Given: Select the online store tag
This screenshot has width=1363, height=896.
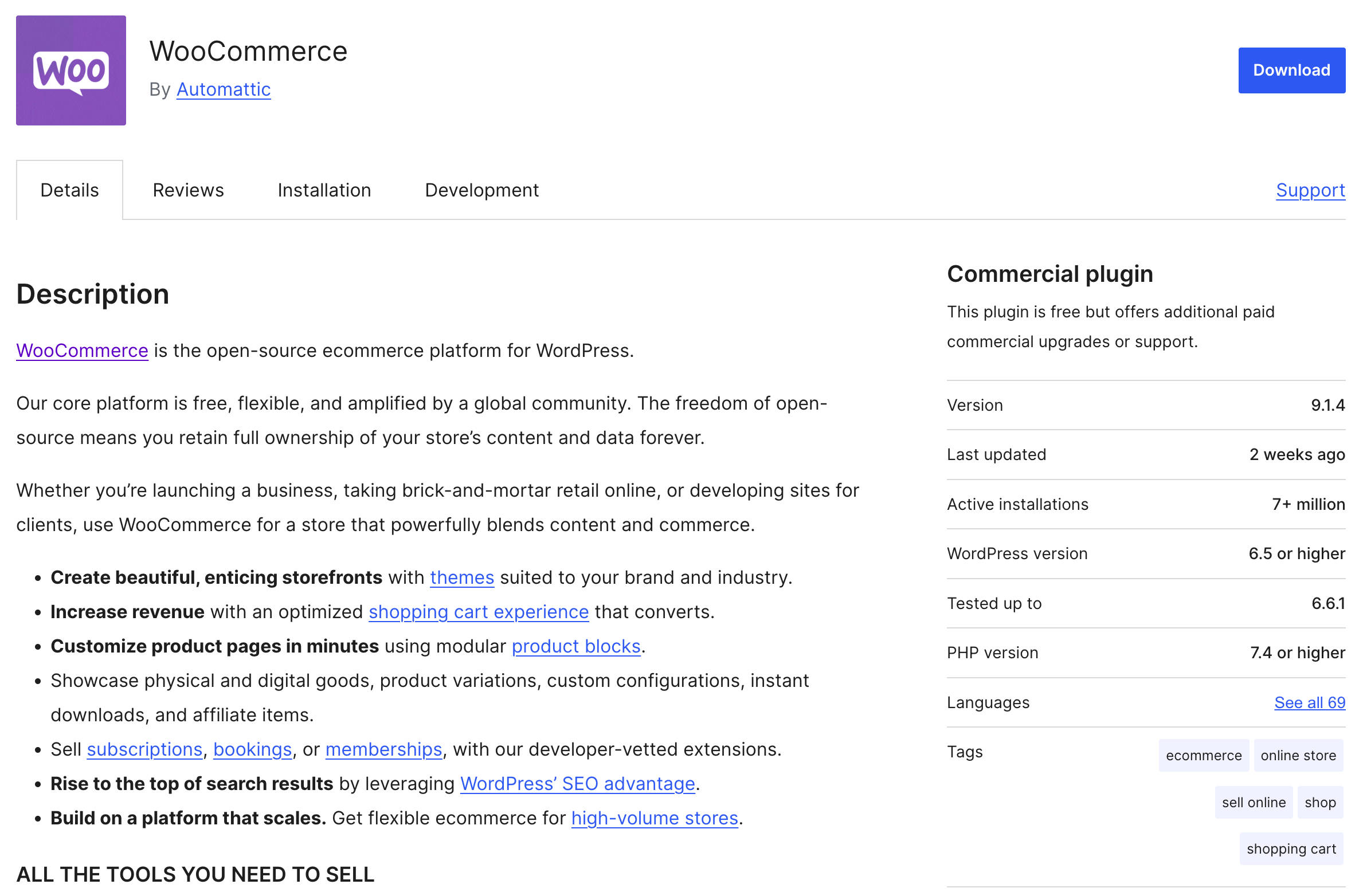Looking at the screenshot, I should pyautogui.click(x=1298, y=755).
